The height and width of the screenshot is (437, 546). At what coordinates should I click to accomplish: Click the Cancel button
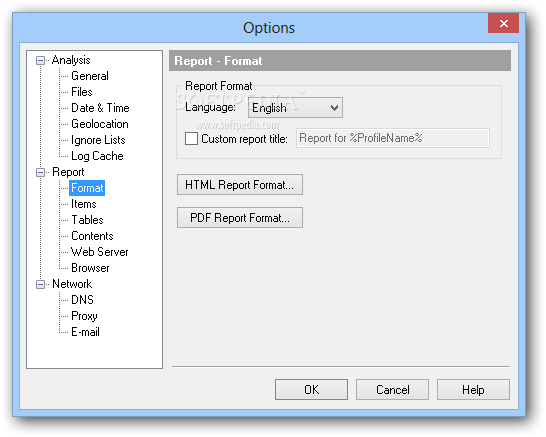tap(392, 390)
